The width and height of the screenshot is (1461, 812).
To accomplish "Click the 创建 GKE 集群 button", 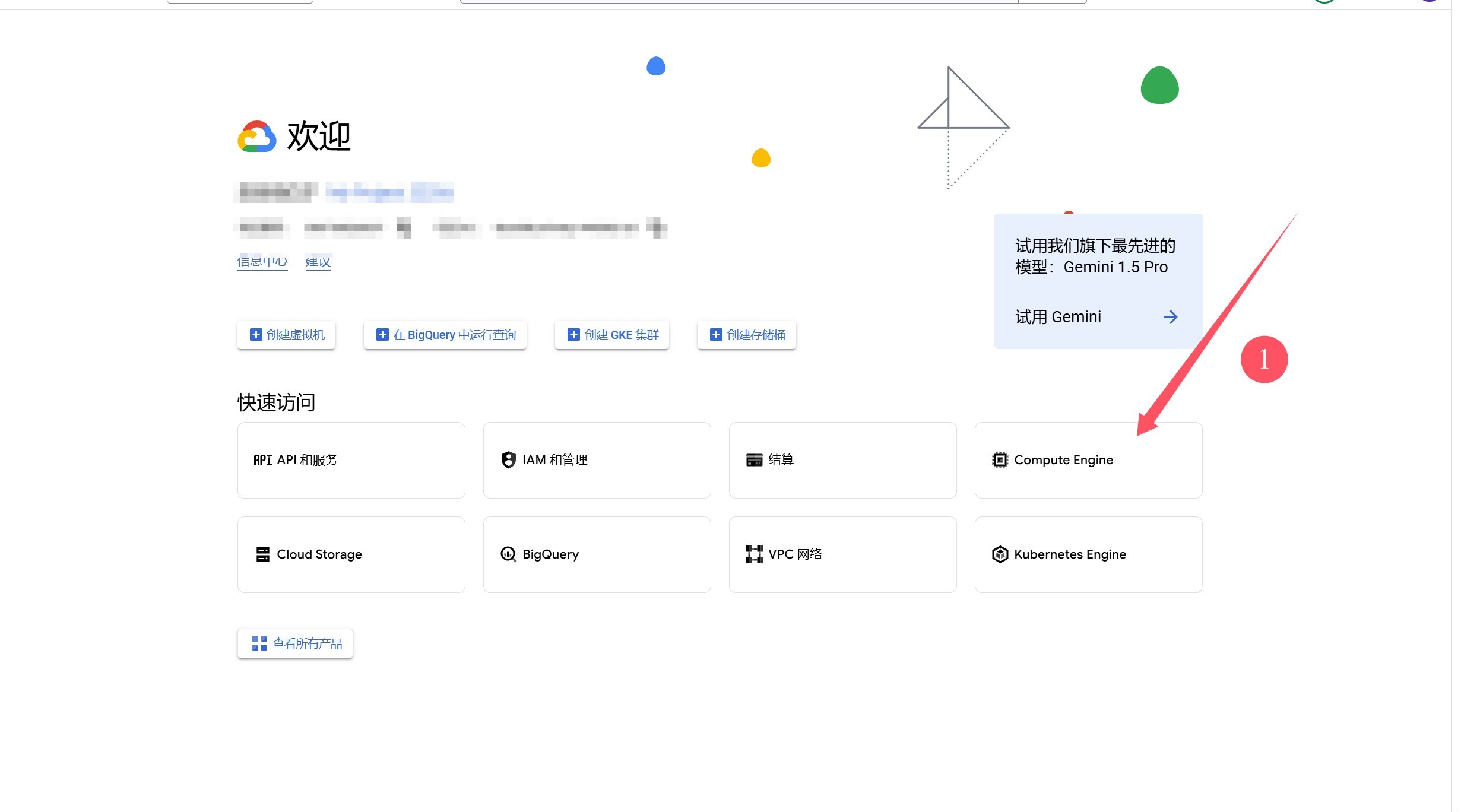I will pyautogui.click(x=612, y=335).
